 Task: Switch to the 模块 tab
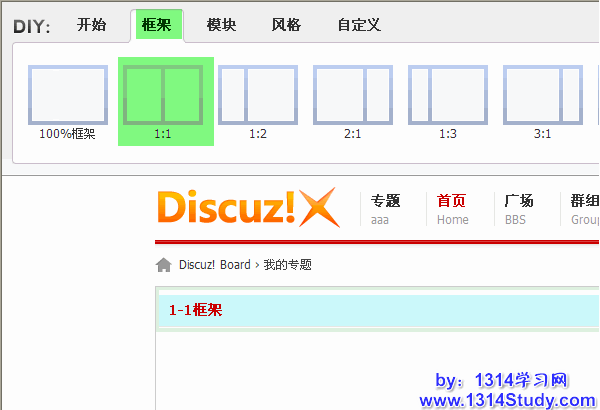click(x=221, y=25)
